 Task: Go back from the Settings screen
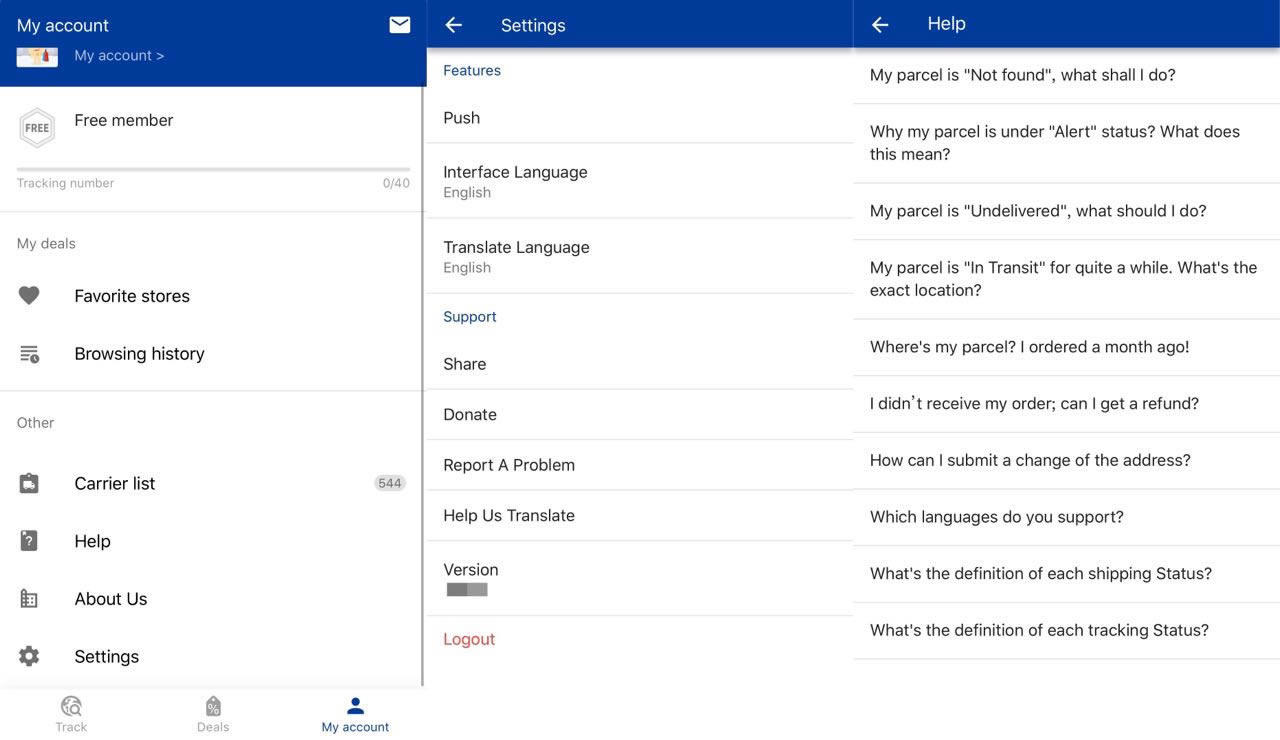[x=454, y=25]
